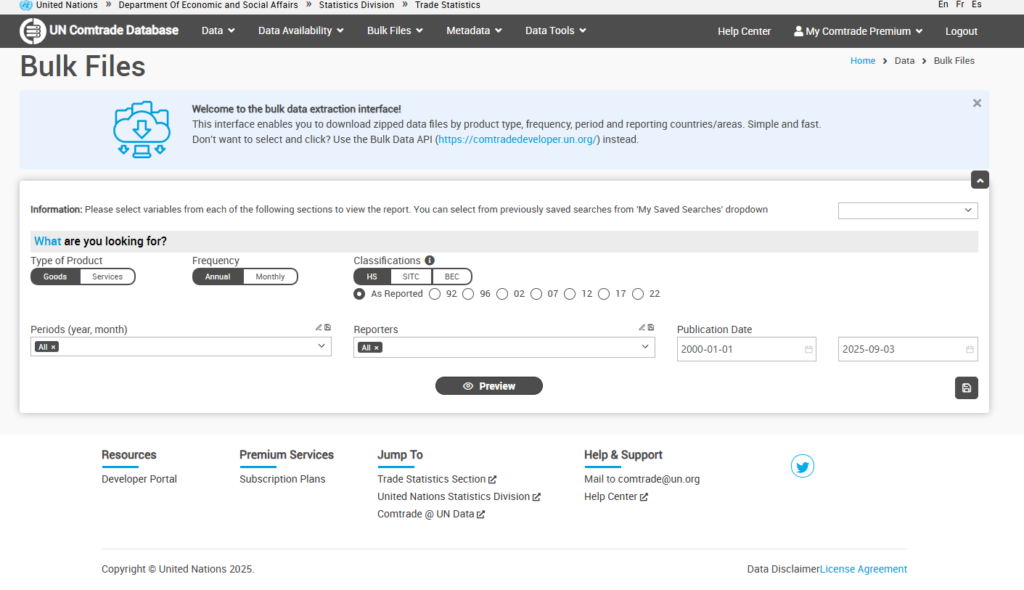This screenshot has height=590, width=1024.
Task: Click the Preview button
Action: tap(489, 386)
